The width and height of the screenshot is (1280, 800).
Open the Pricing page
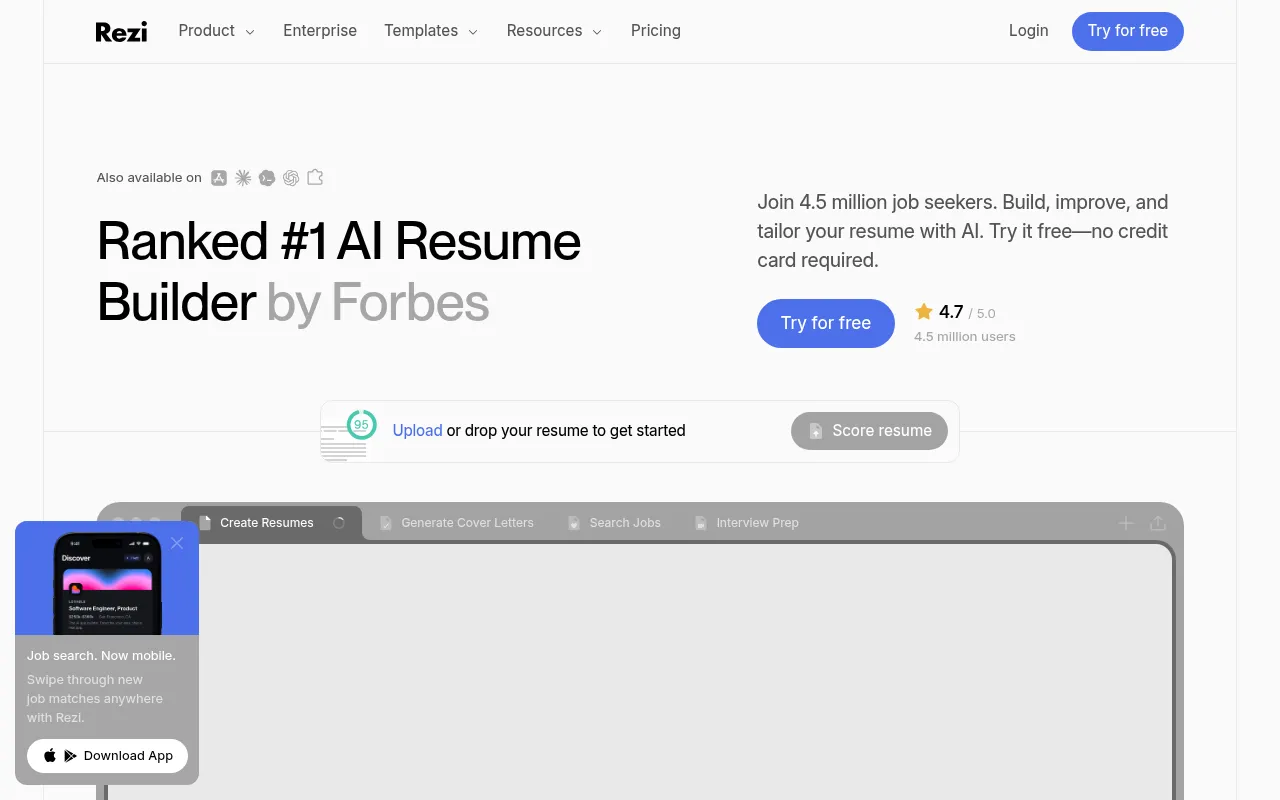pyautogui.click(x=656, y=31)
